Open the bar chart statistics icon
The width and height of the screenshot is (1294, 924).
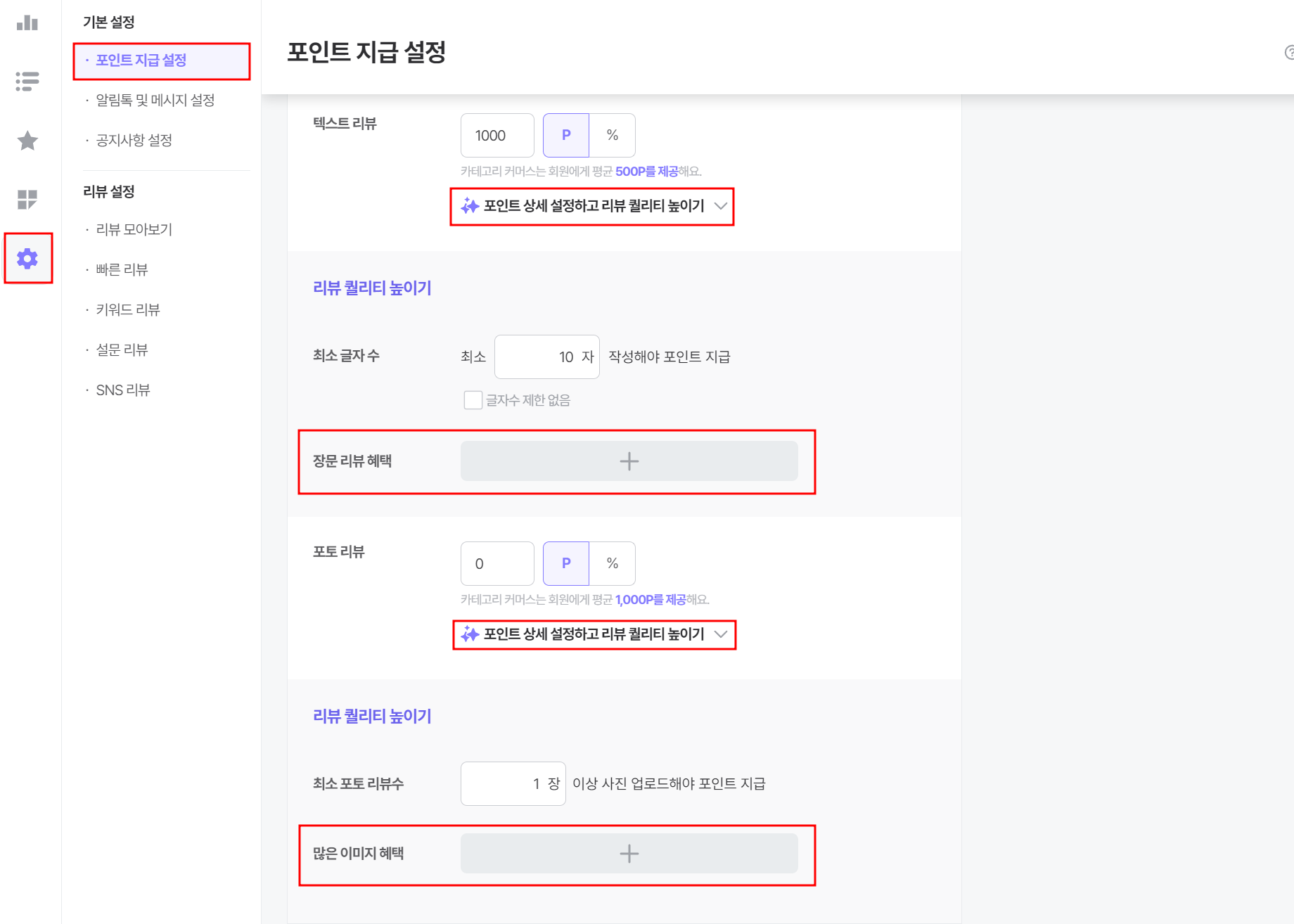coord(27,23)
